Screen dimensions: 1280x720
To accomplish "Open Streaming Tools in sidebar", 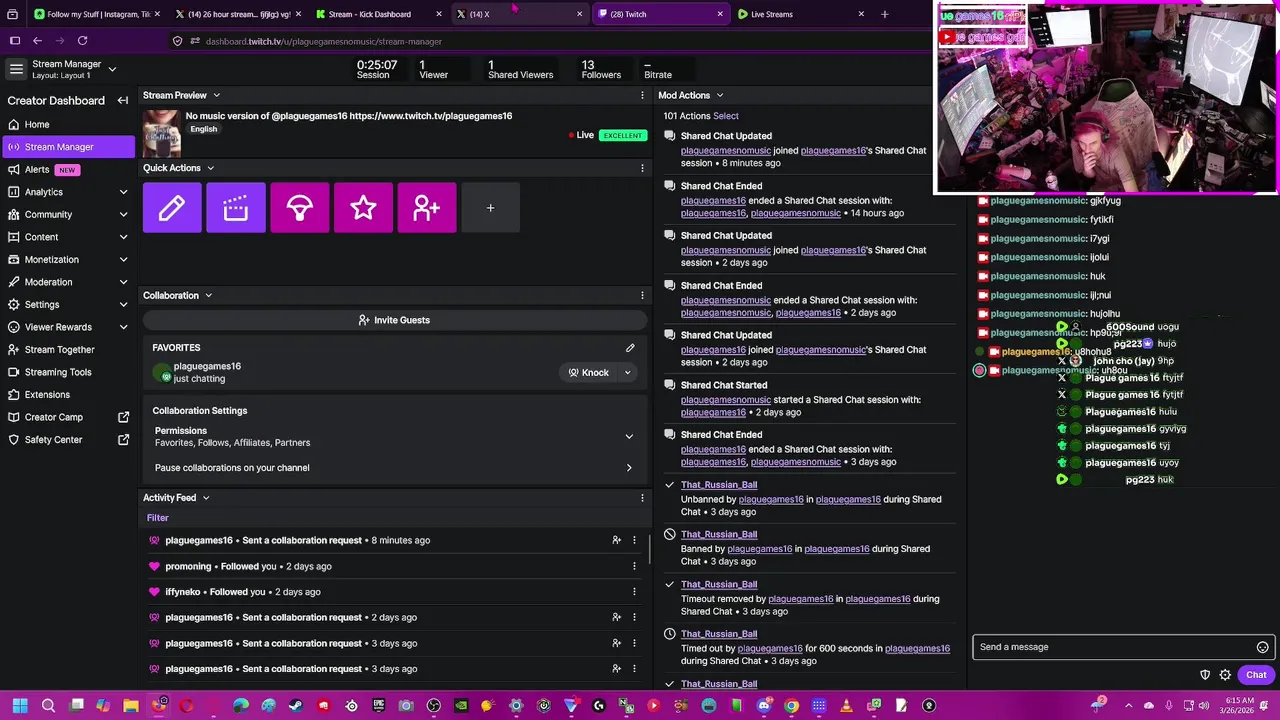I will pos(66,372).
